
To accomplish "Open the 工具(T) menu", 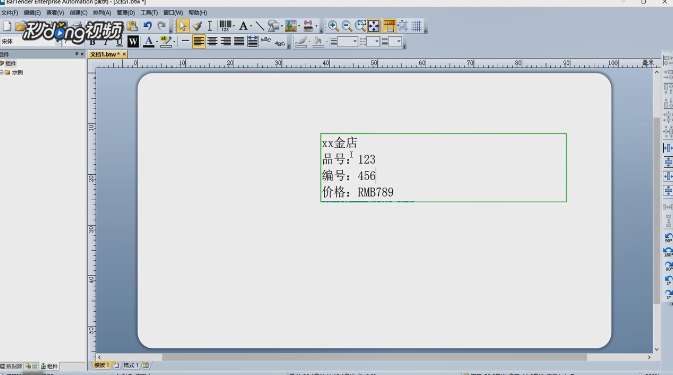I will [x=149, y=13].
